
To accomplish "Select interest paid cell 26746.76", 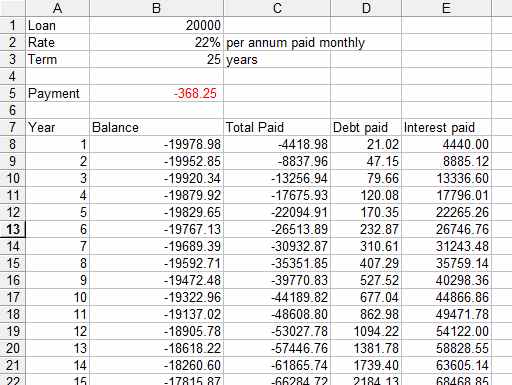I will click(446, 229).
